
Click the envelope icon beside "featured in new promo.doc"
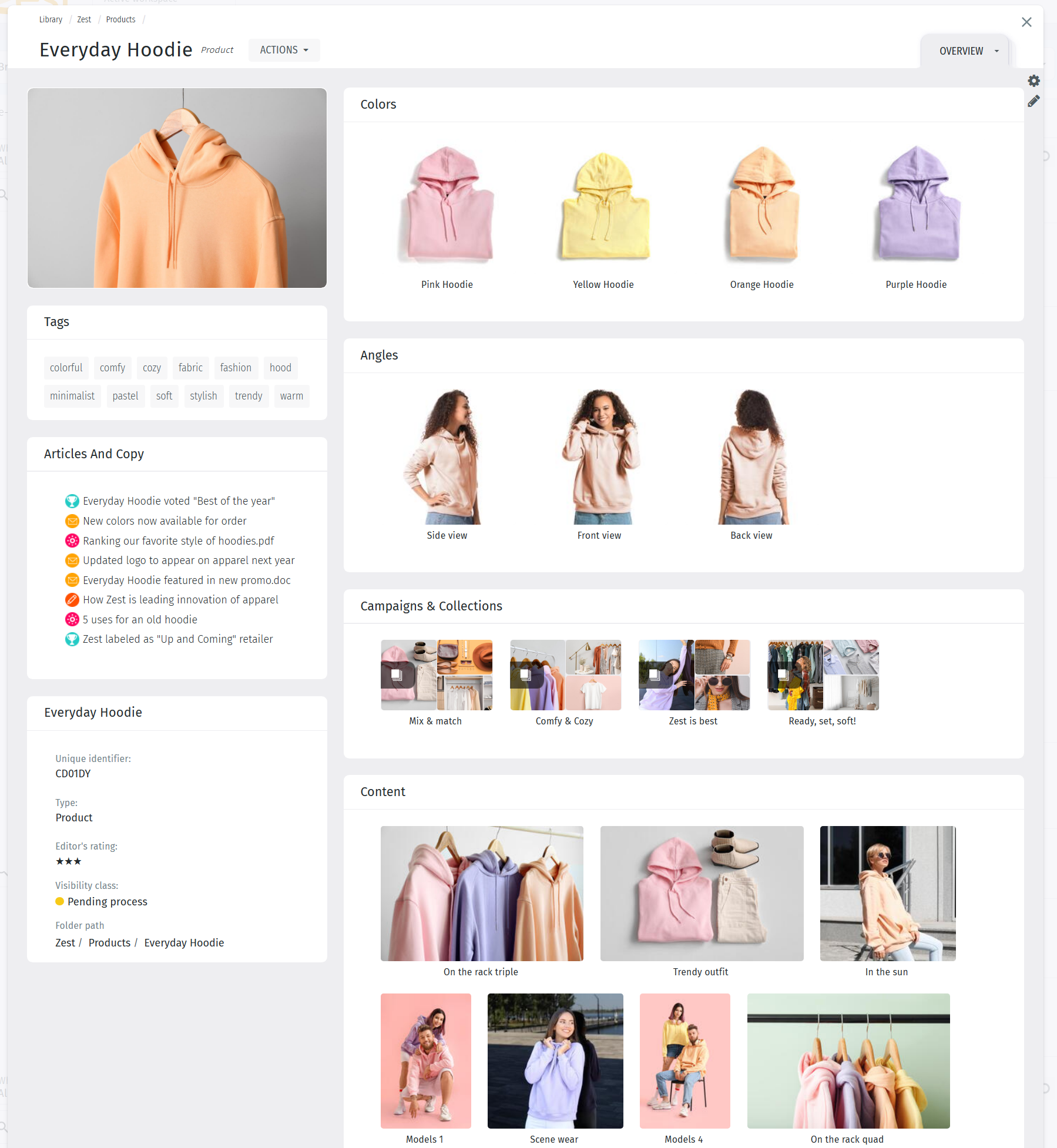point(72,580)
